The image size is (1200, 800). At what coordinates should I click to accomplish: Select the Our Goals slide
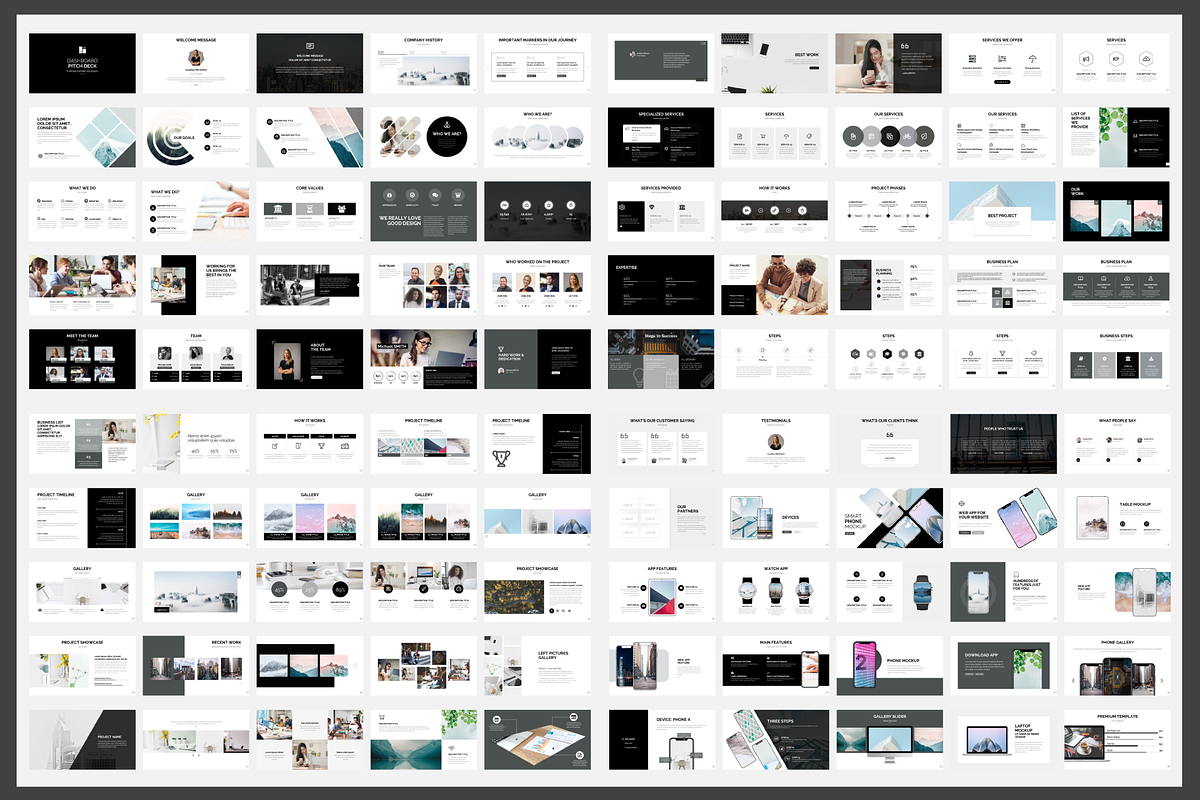196,138
